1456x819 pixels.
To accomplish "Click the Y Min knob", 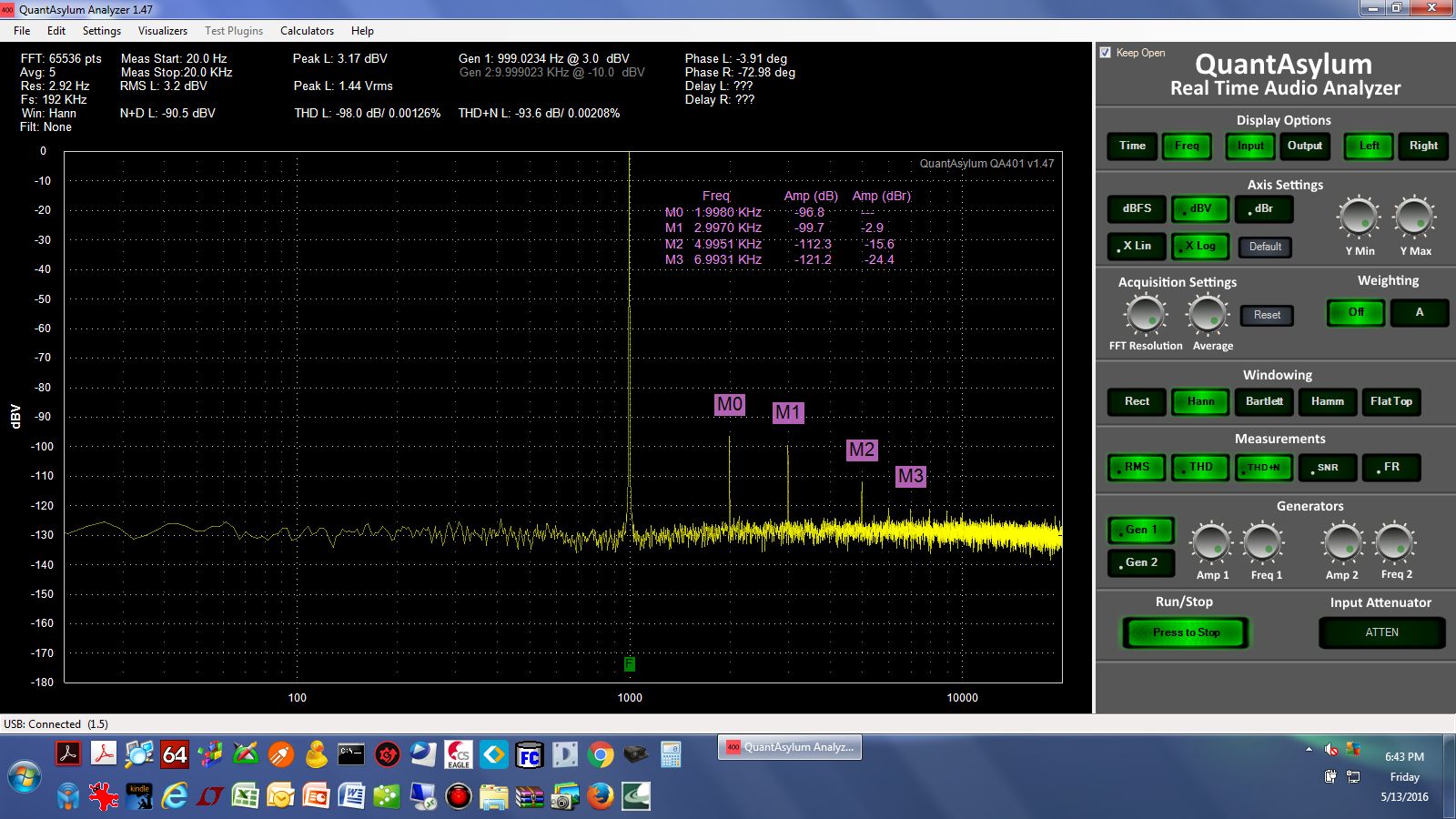I will [x=1360, y=218].
